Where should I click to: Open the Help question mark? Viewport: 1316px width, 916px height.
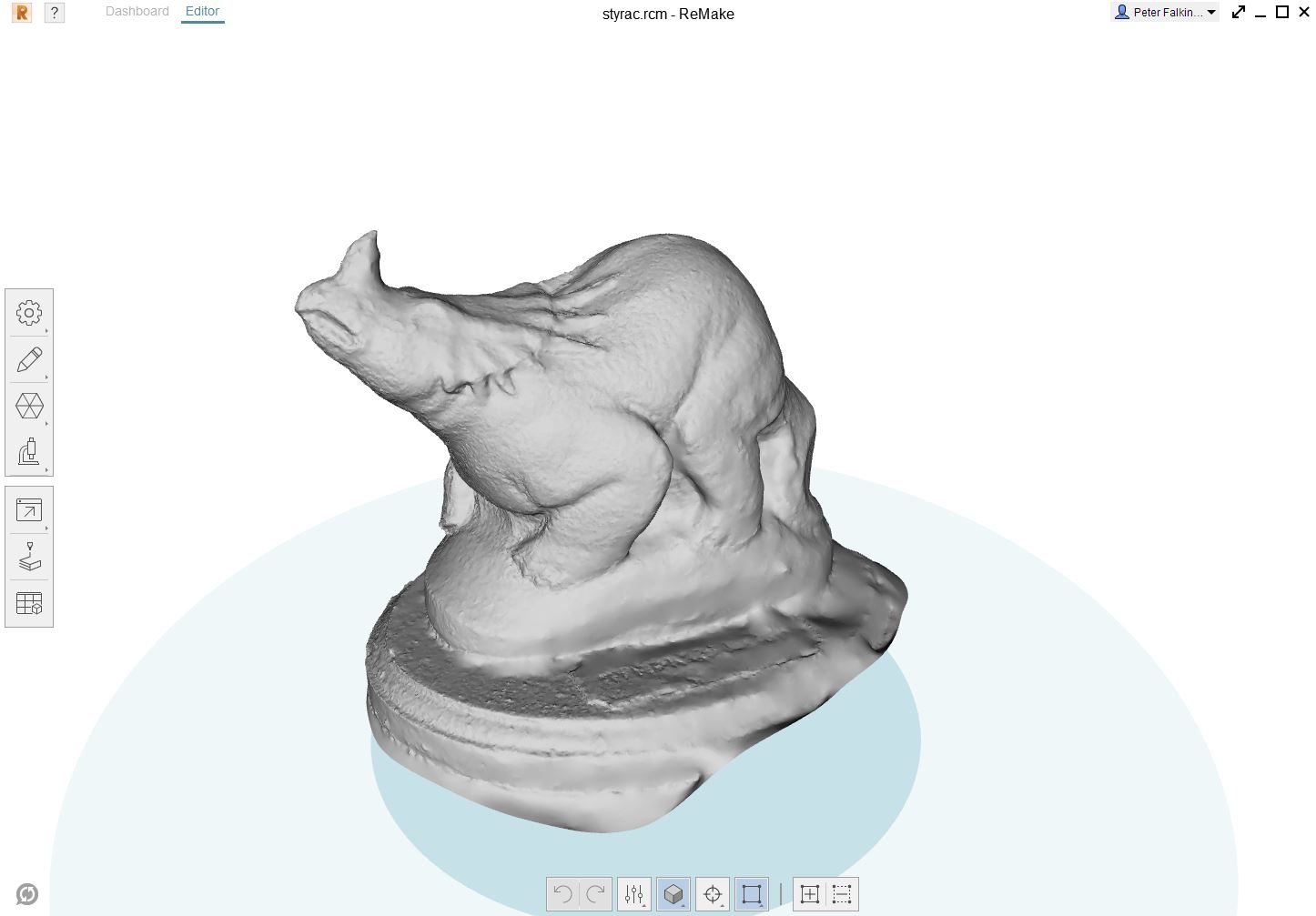click(x=54, y=13)
